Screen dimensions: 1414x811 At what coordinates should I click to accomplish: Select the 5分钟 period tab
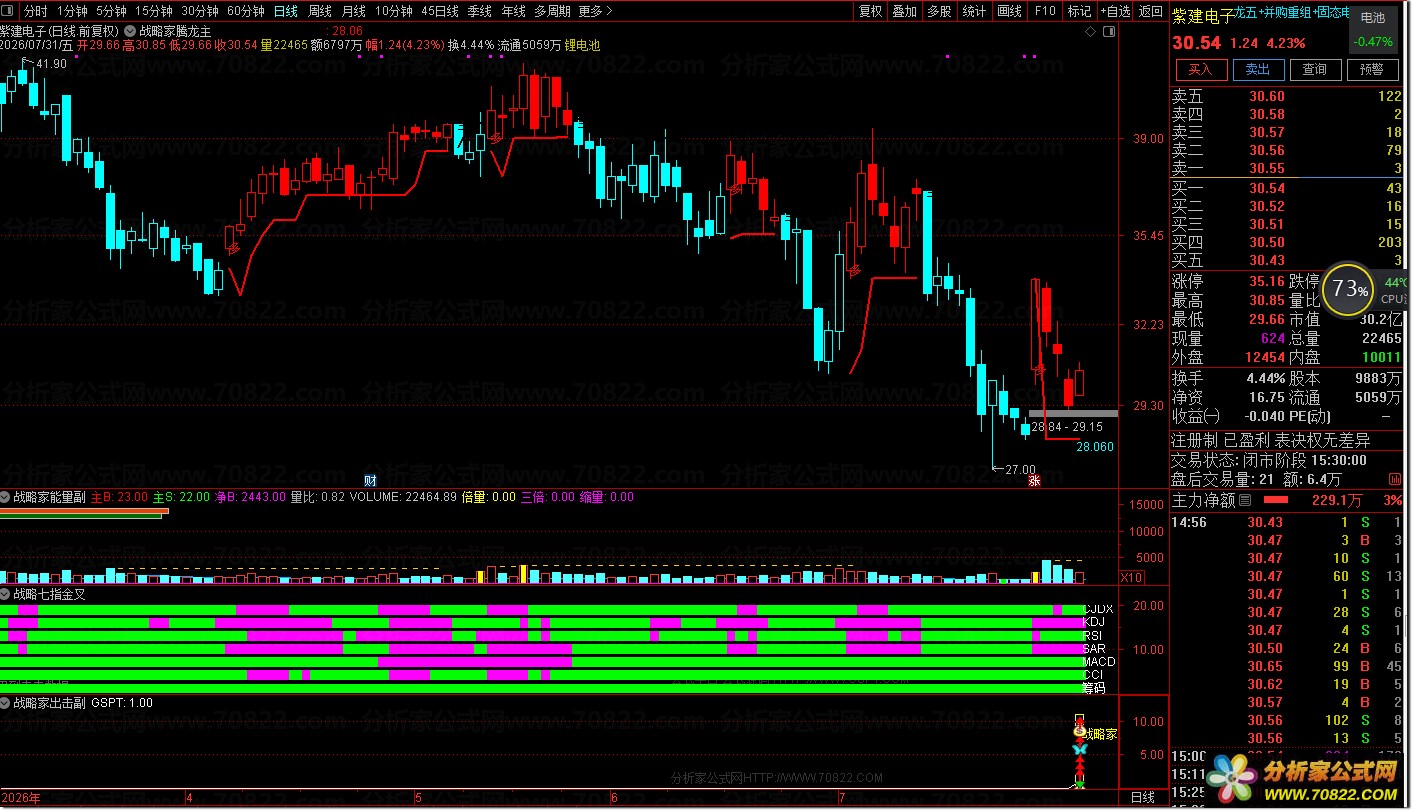[111, 11]
